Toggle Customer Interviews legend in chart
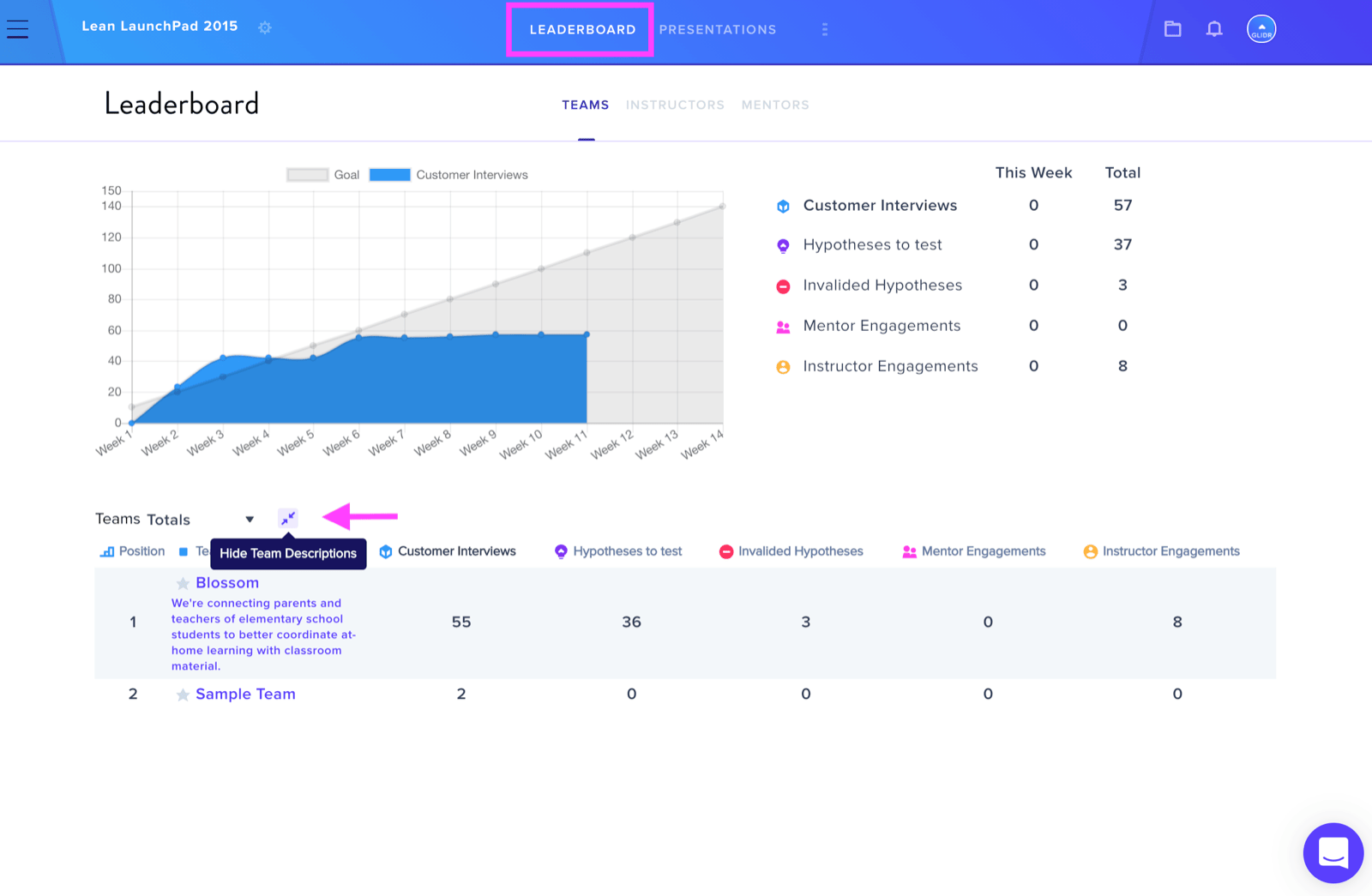This screenshot has width=1372, height=896. click(x=448, y=175)
